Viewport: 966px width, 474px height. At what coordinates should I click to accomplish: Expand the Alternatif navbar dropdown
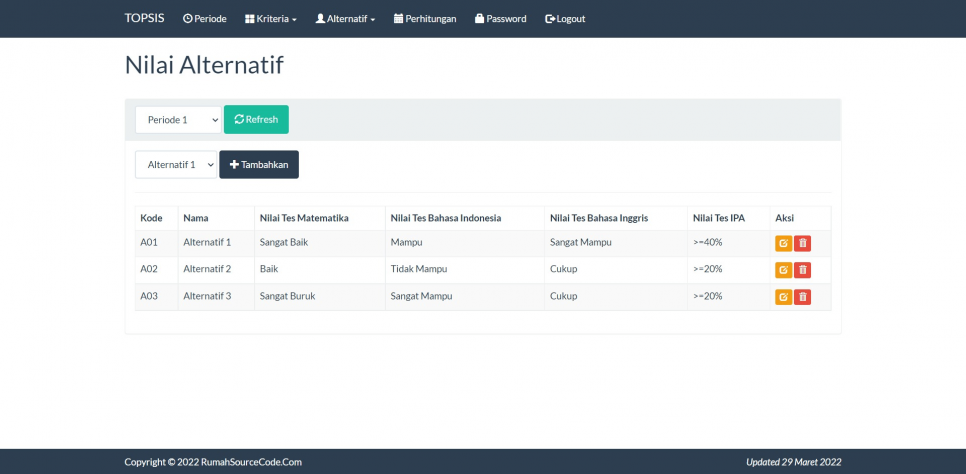(345, 19)
